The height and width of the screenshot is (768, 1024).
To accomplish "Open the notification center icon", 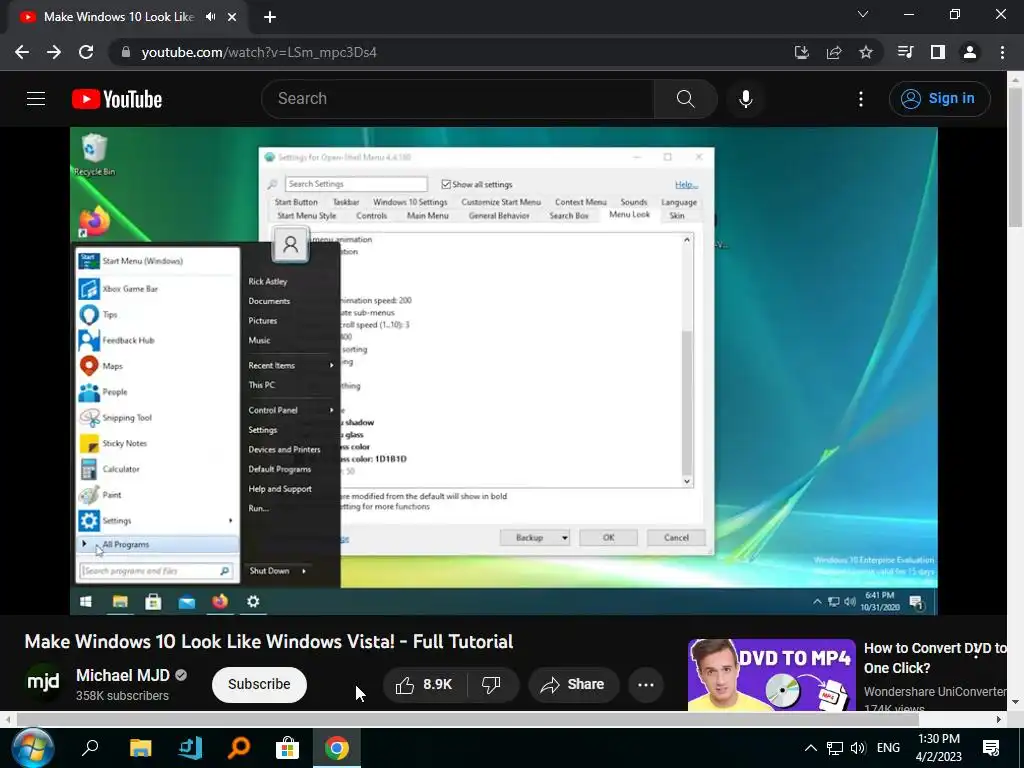I will 991,748.
